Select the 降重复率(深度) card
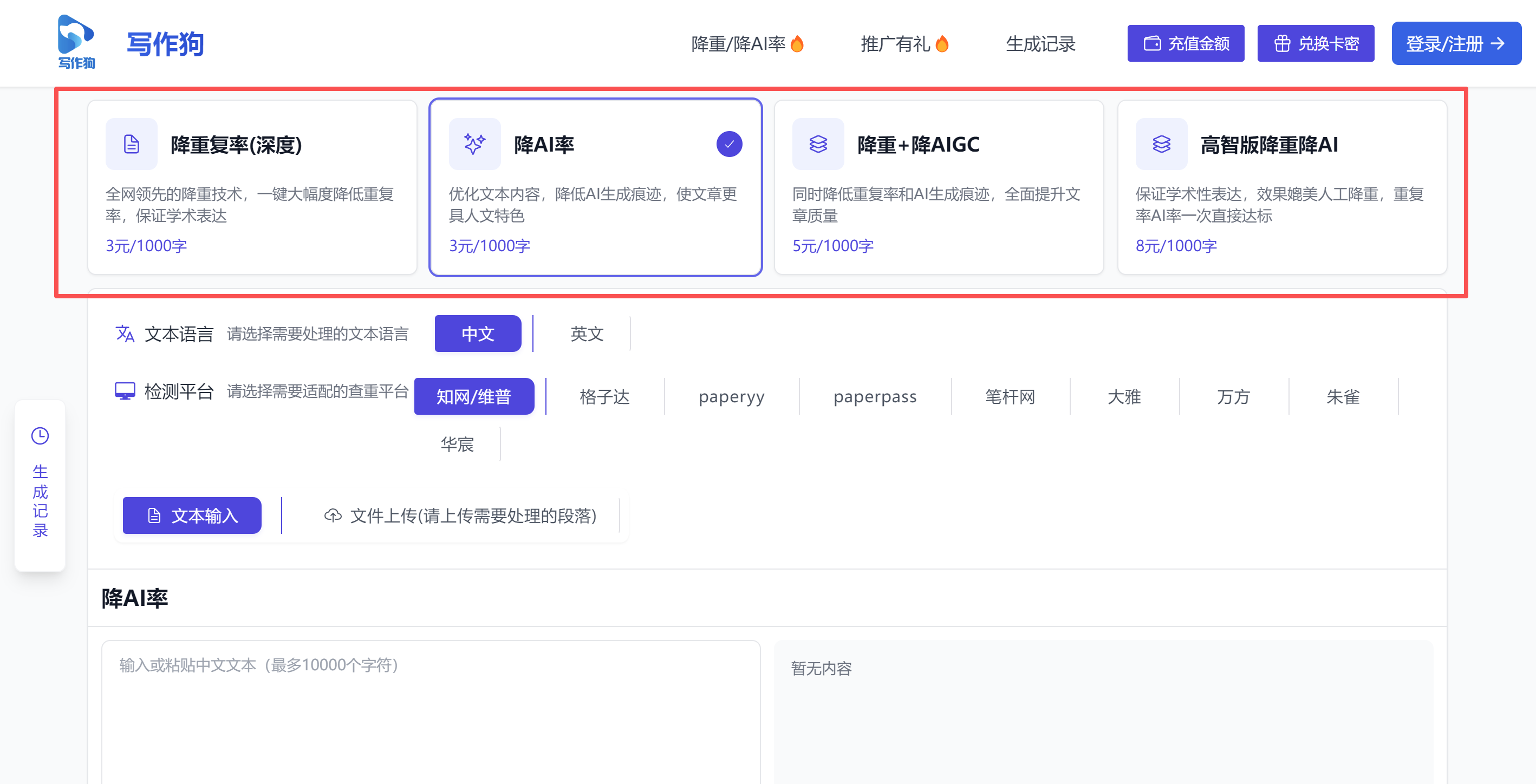Screen dimensions: 1536x784 pos(252,187)
